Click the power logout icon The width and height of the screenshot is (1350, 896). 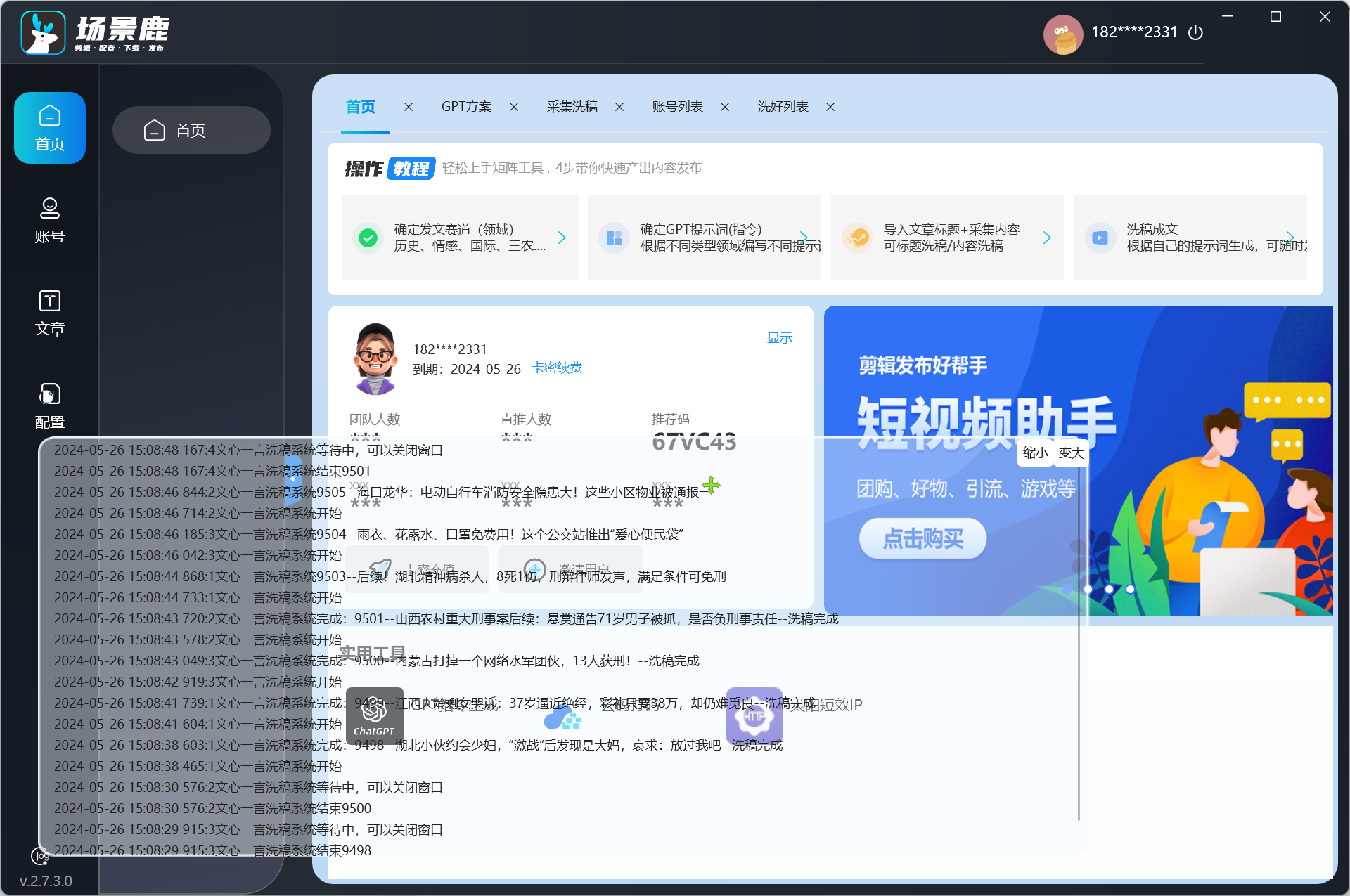1195,32
